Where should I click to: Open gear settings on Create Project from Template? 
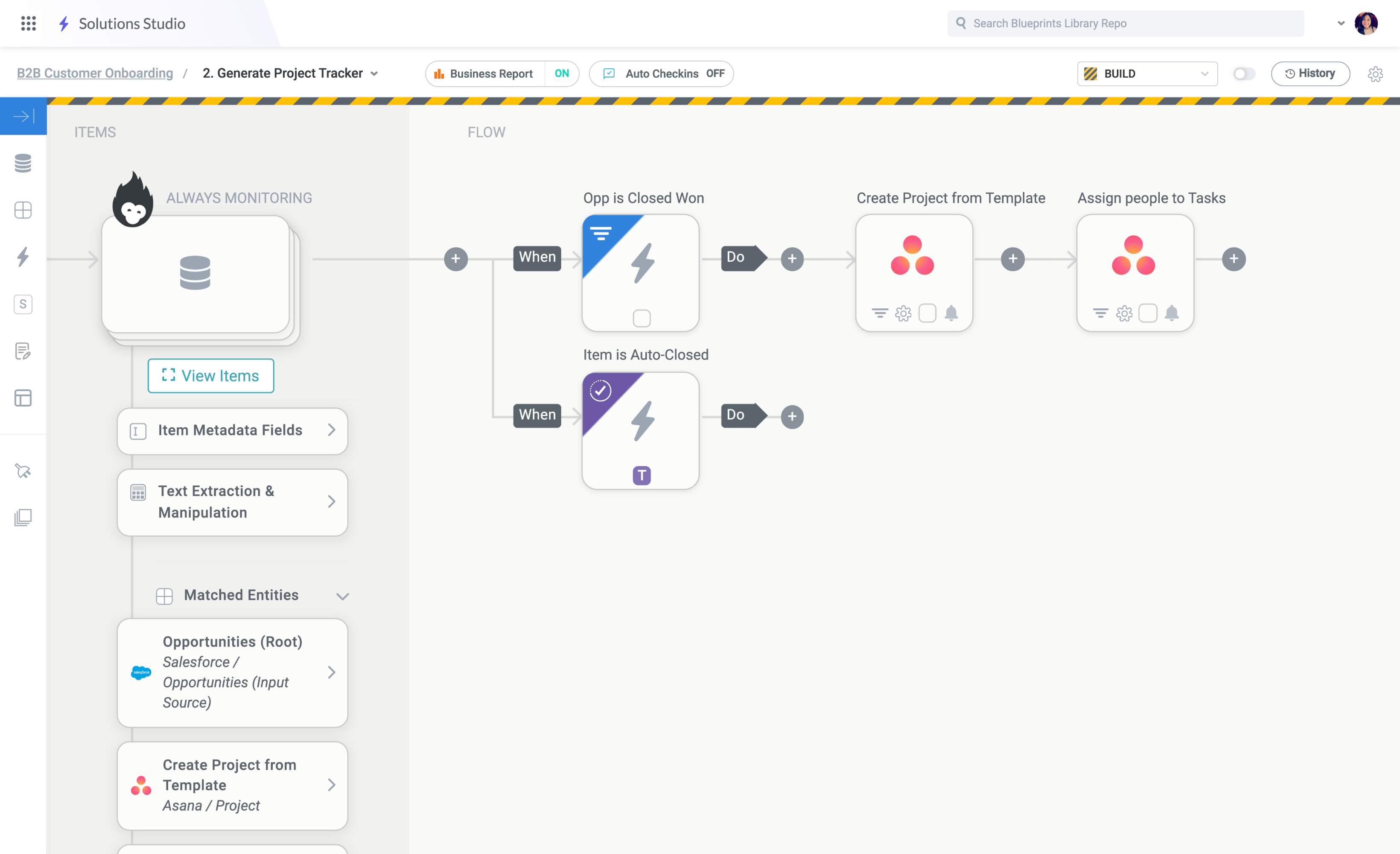point(903,313)
